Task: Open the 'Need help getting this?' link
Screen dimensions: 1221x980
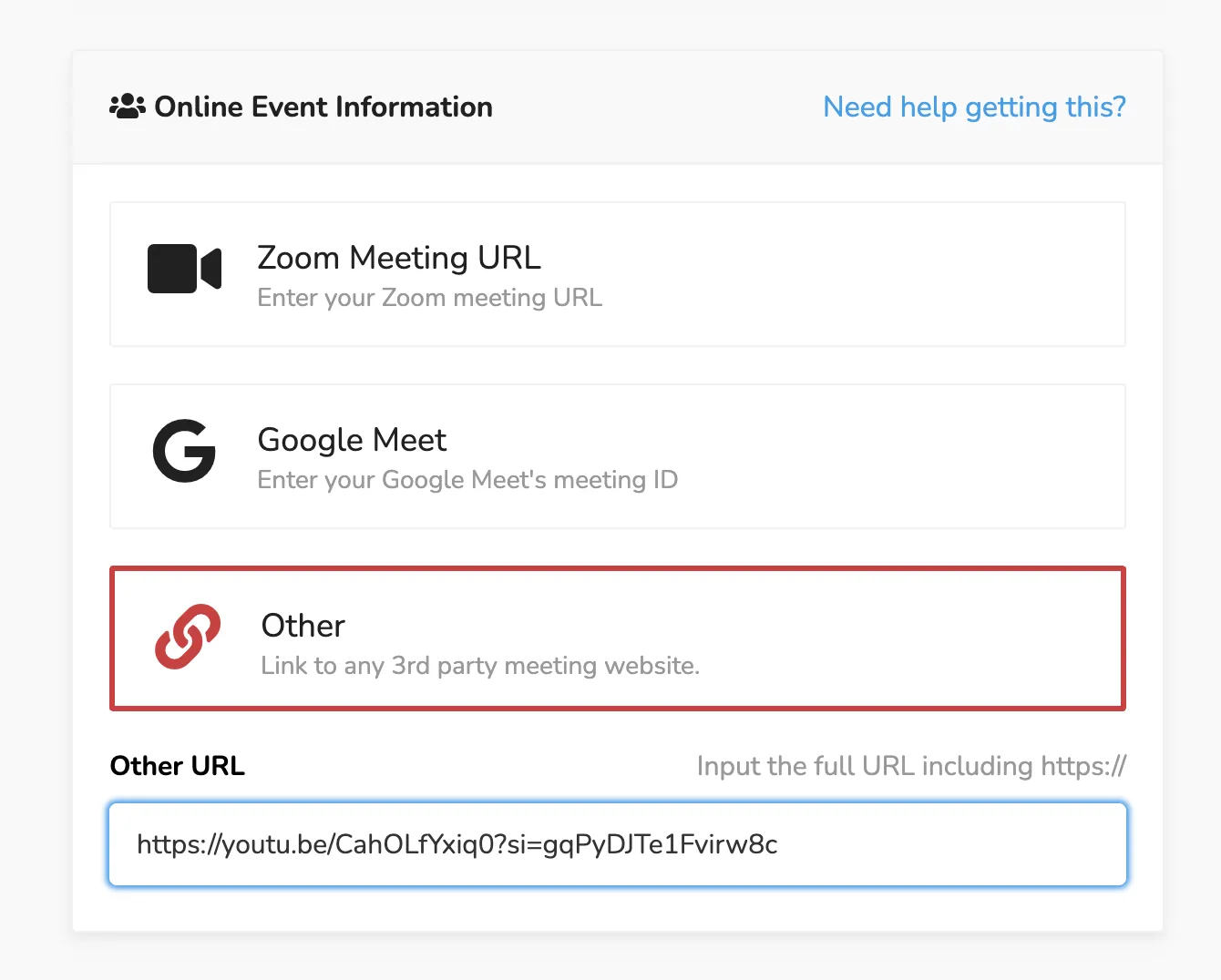Action: pos(974,107)
